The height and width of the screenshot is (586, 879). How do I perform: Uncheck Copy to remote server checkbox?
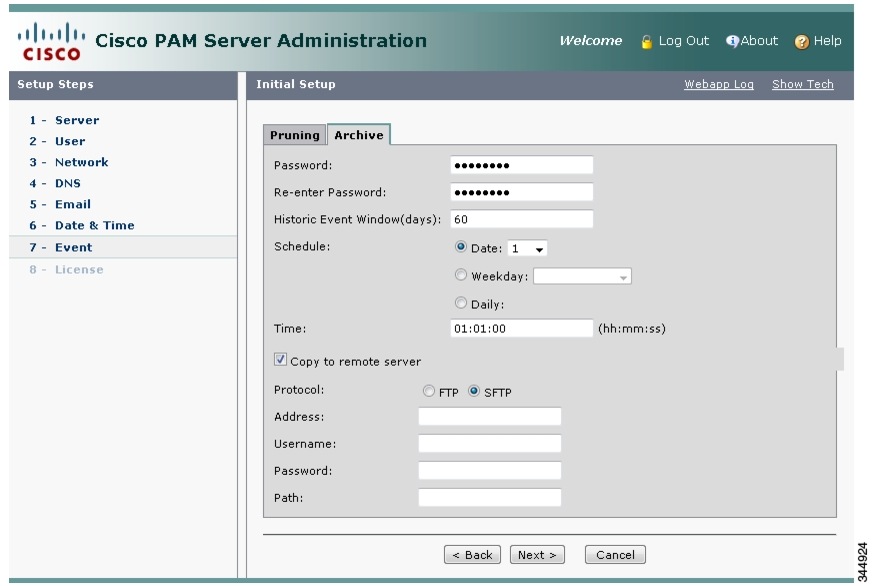pos(280,359)
